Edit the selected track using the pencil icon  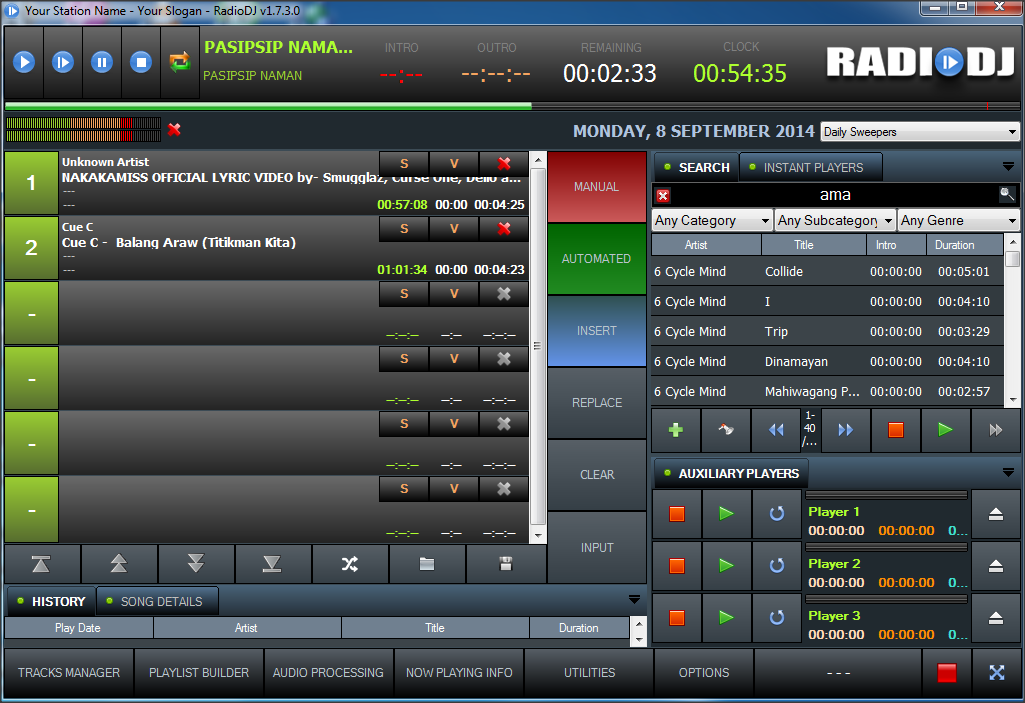coord(725,429)
